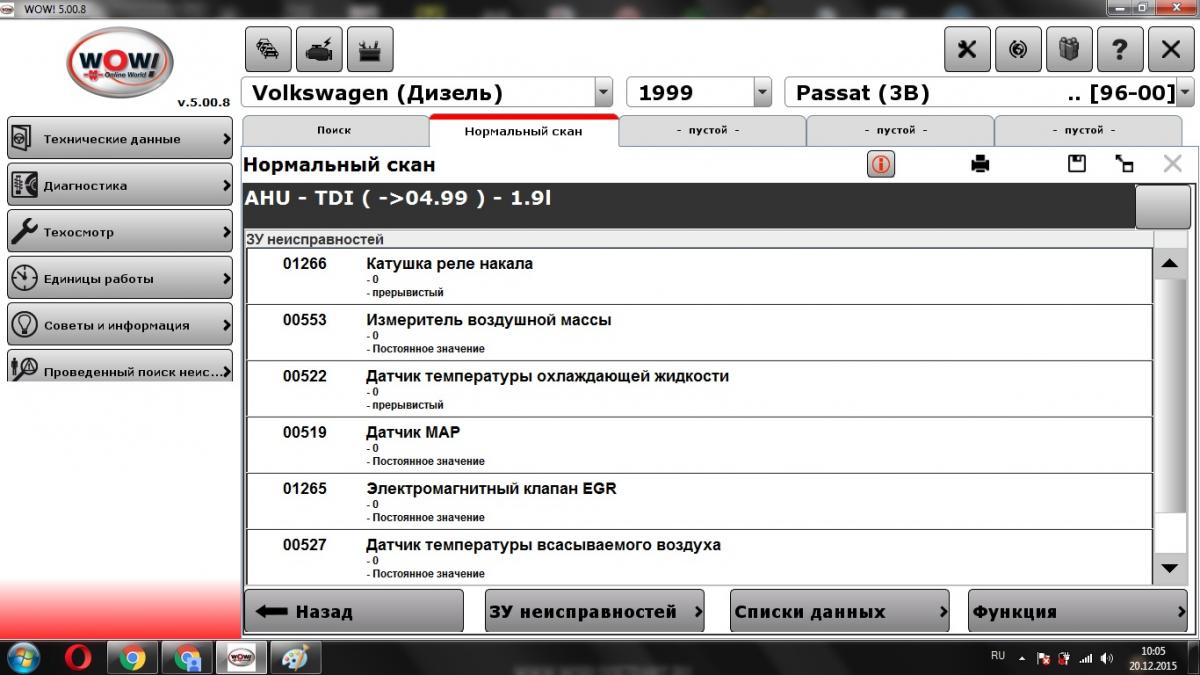Viewport: 1200px width, 675px height.
Task: Open settings via wrench-and-screwdriver icon
Action: pos(967,49)
